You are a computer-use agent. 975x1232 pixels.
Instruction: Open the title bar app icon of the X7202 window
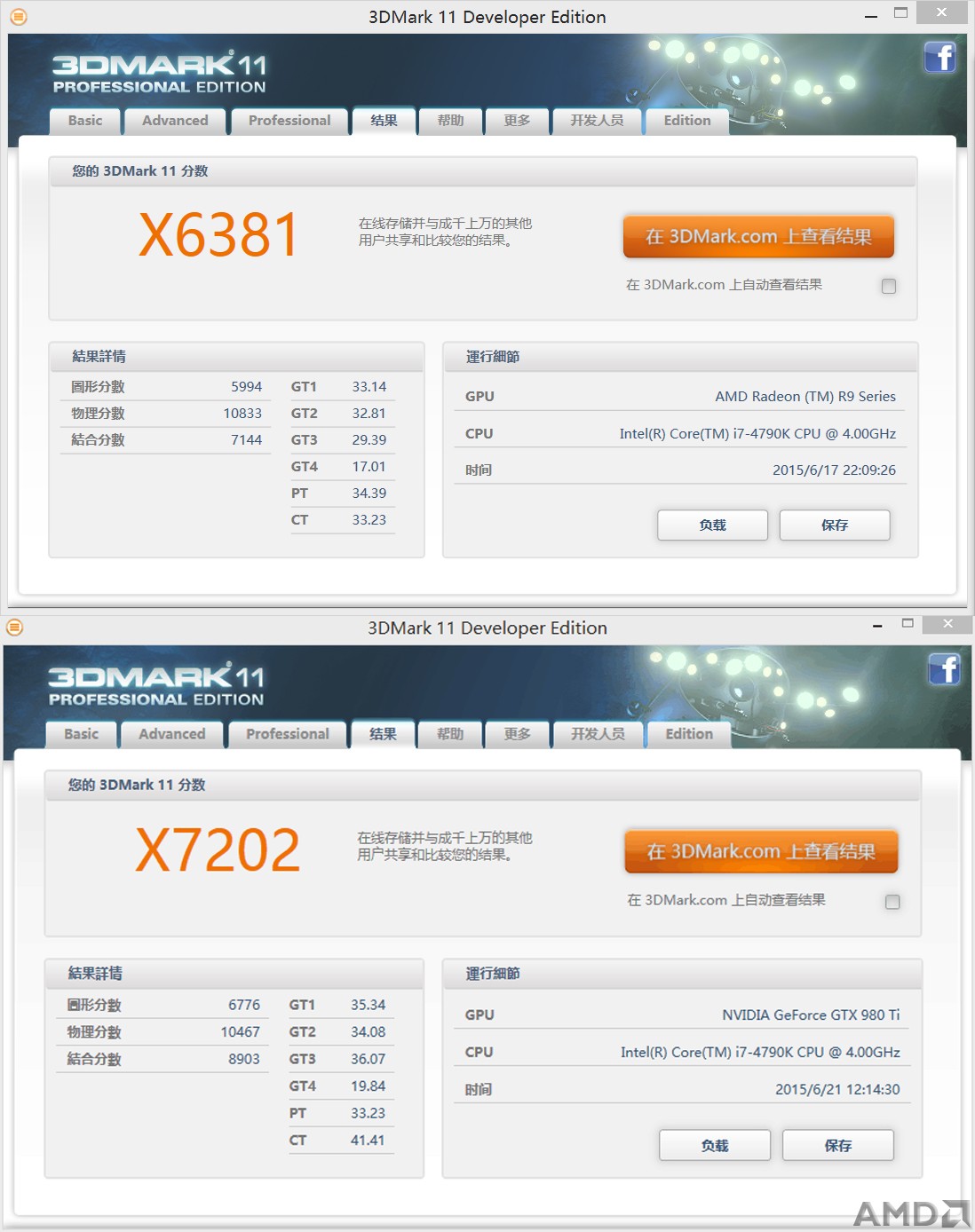(x=14, y=628)
